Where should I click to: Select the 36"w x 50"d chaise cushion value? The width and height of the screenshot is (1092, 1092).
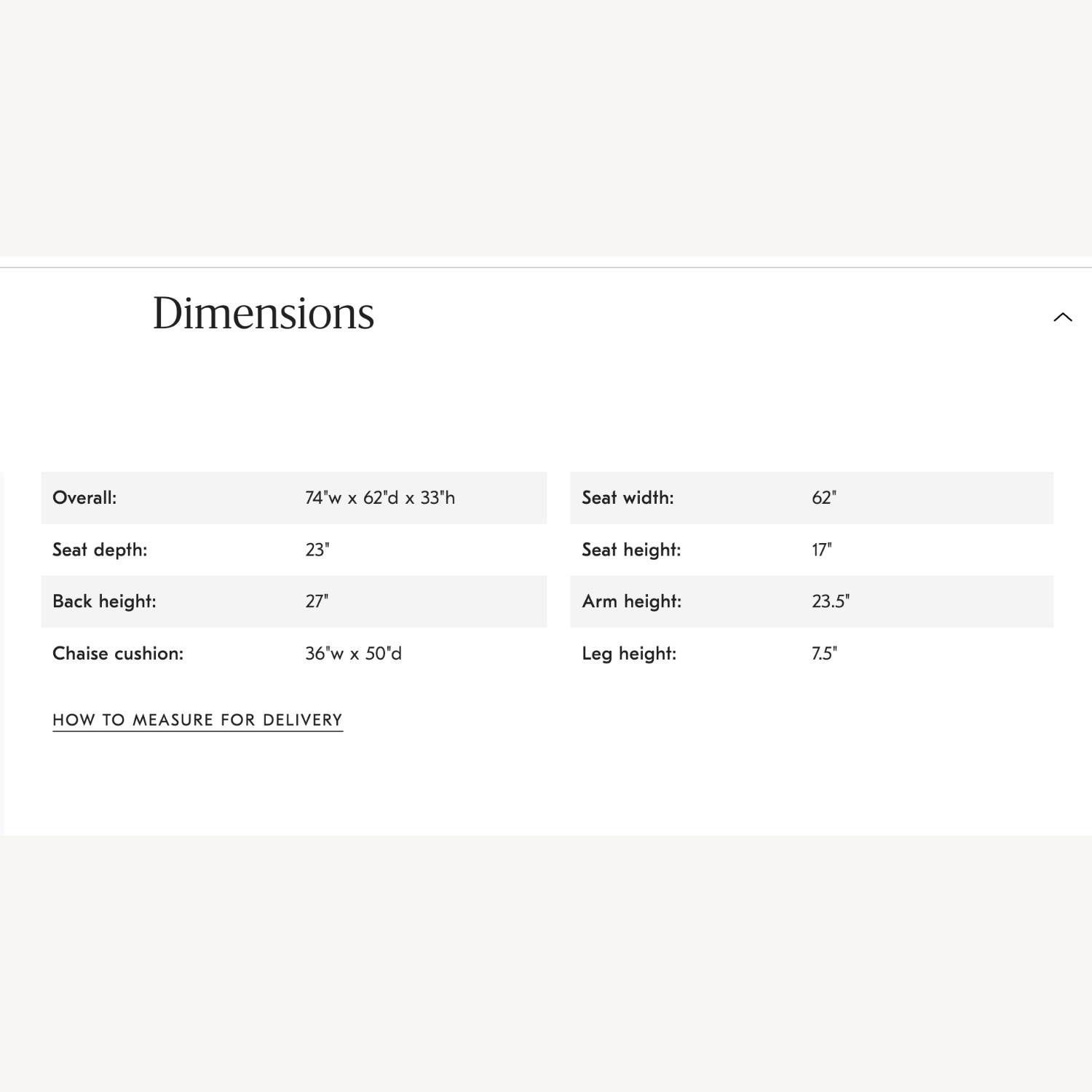tap(353, 654)
